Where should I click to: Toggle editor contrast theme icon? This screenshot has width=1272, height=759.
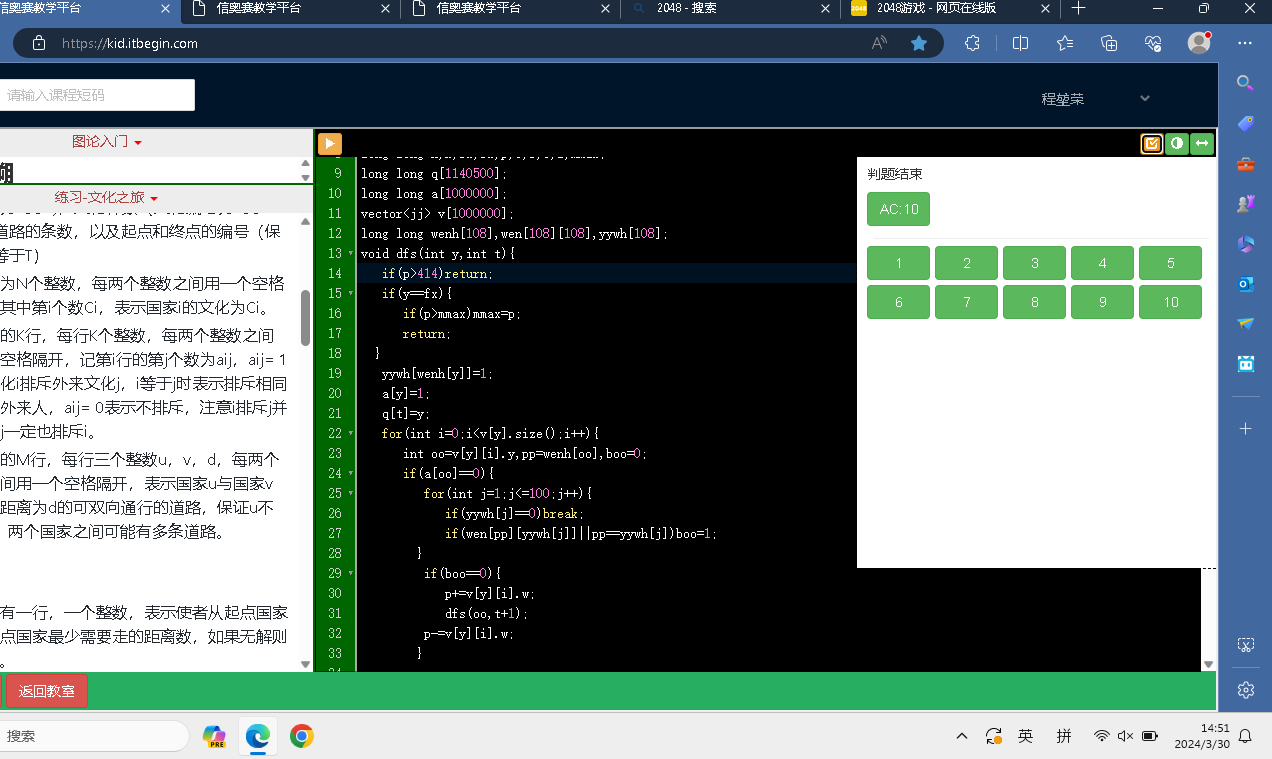(1177, 144)
